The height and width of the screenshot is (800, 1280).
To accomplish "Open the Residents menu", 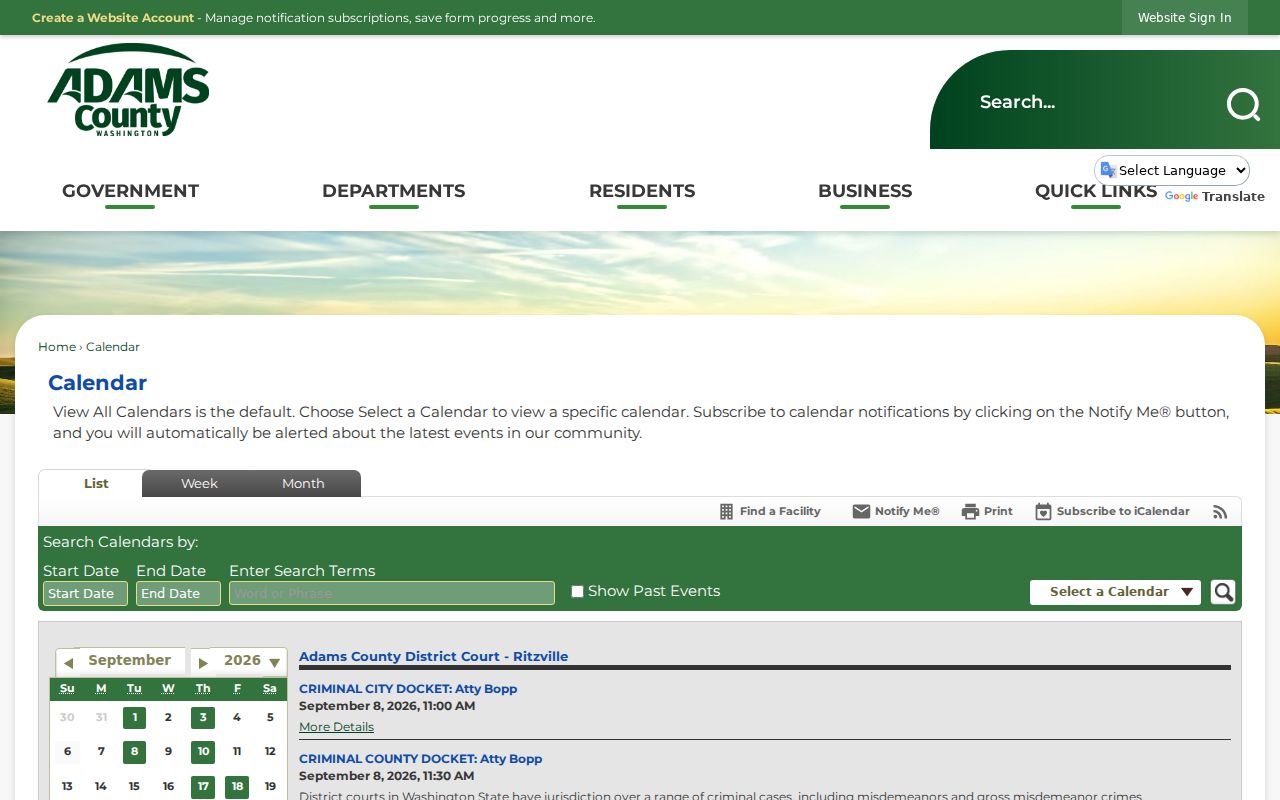I will [642, 191].
